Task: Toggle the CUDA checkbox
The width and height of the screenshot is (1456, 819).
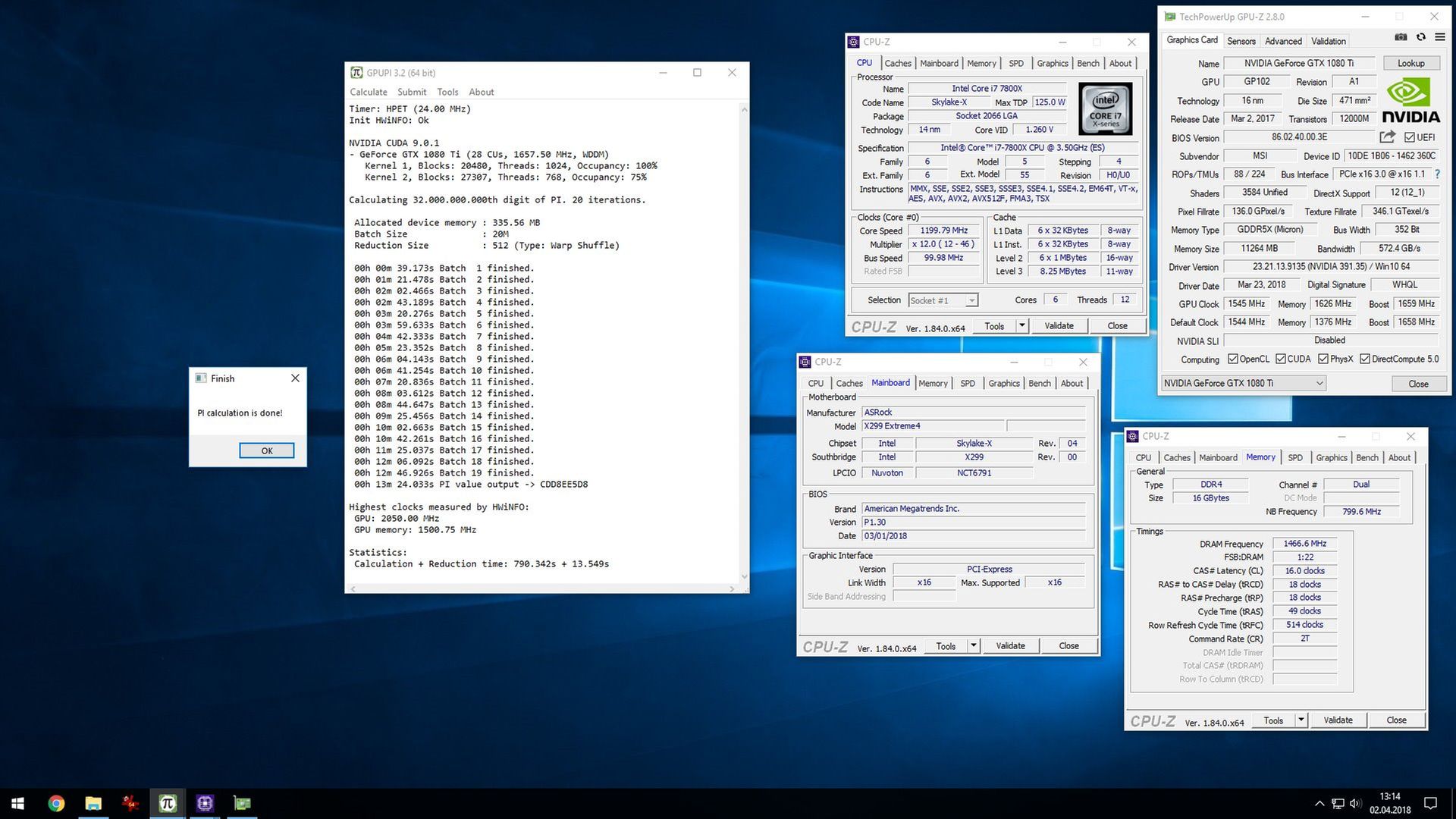Action: coord(1281,359)
